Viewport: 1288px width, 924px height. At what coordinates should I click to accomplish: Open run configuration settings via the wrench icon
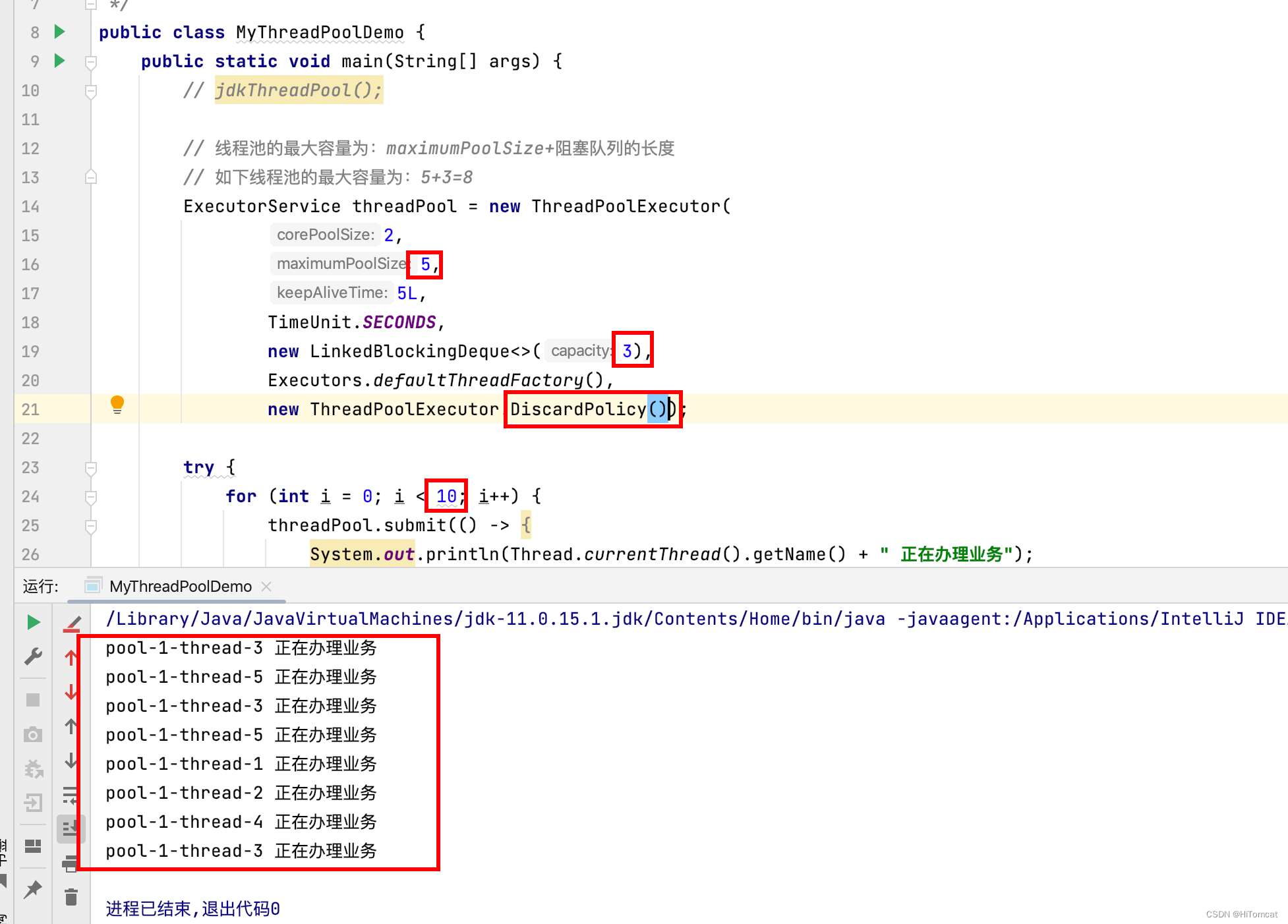[x=33, y=656]
